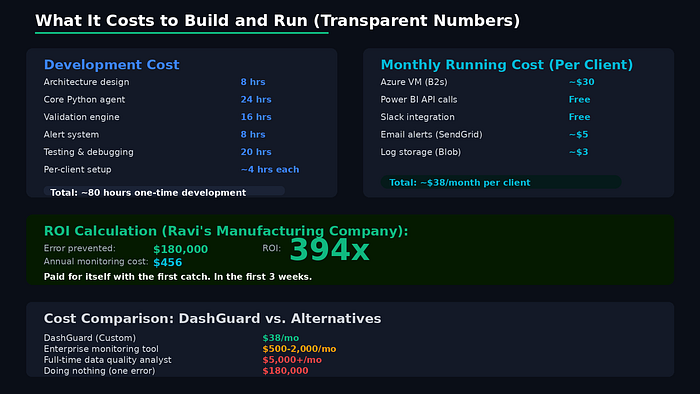700x394 pixels.
Task: Select 'Cost Comparison: DashGuard vs. Alternatives' heading
Action: (x=212, y=319)
